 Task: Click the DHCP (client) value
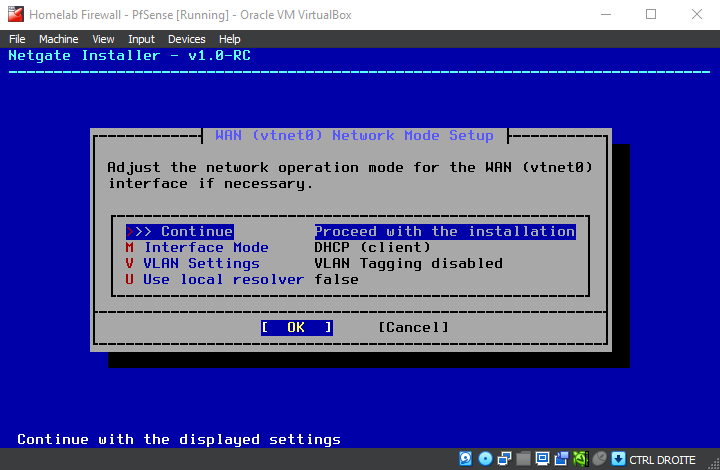click(372, 247)
